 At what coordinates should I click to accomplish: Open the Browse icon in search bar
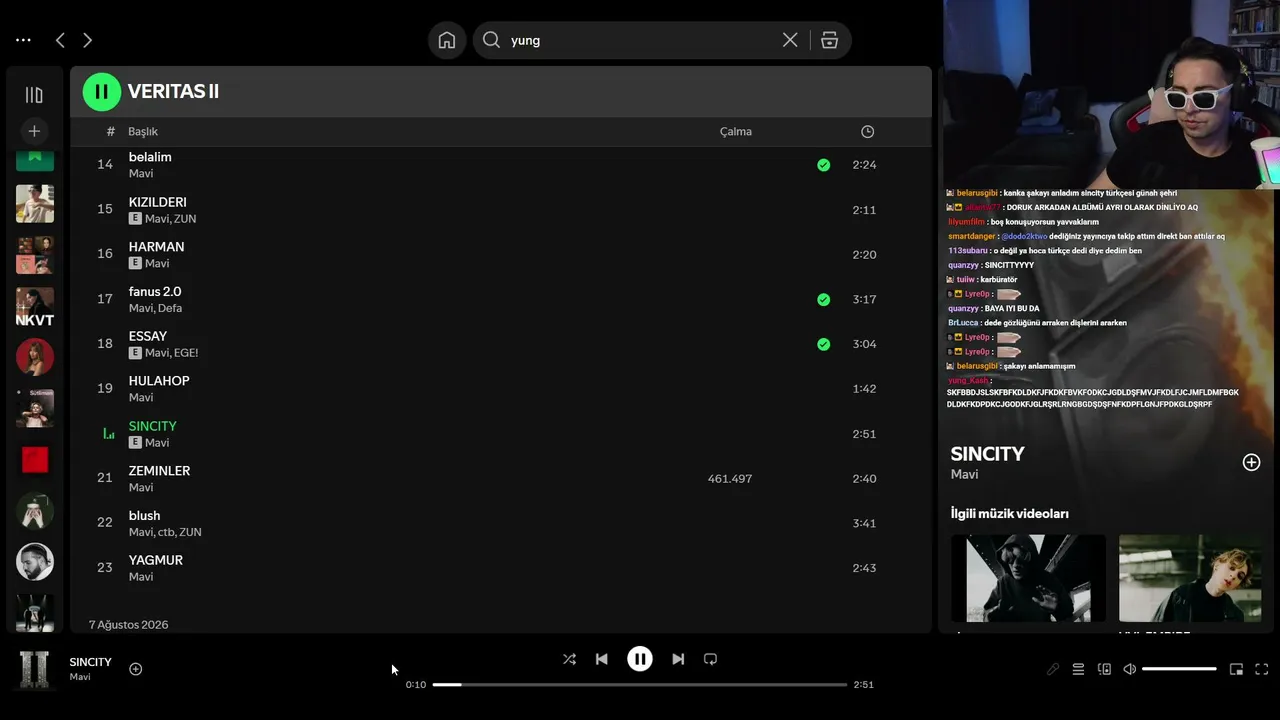pyautogui.click(x=829, y=40)
